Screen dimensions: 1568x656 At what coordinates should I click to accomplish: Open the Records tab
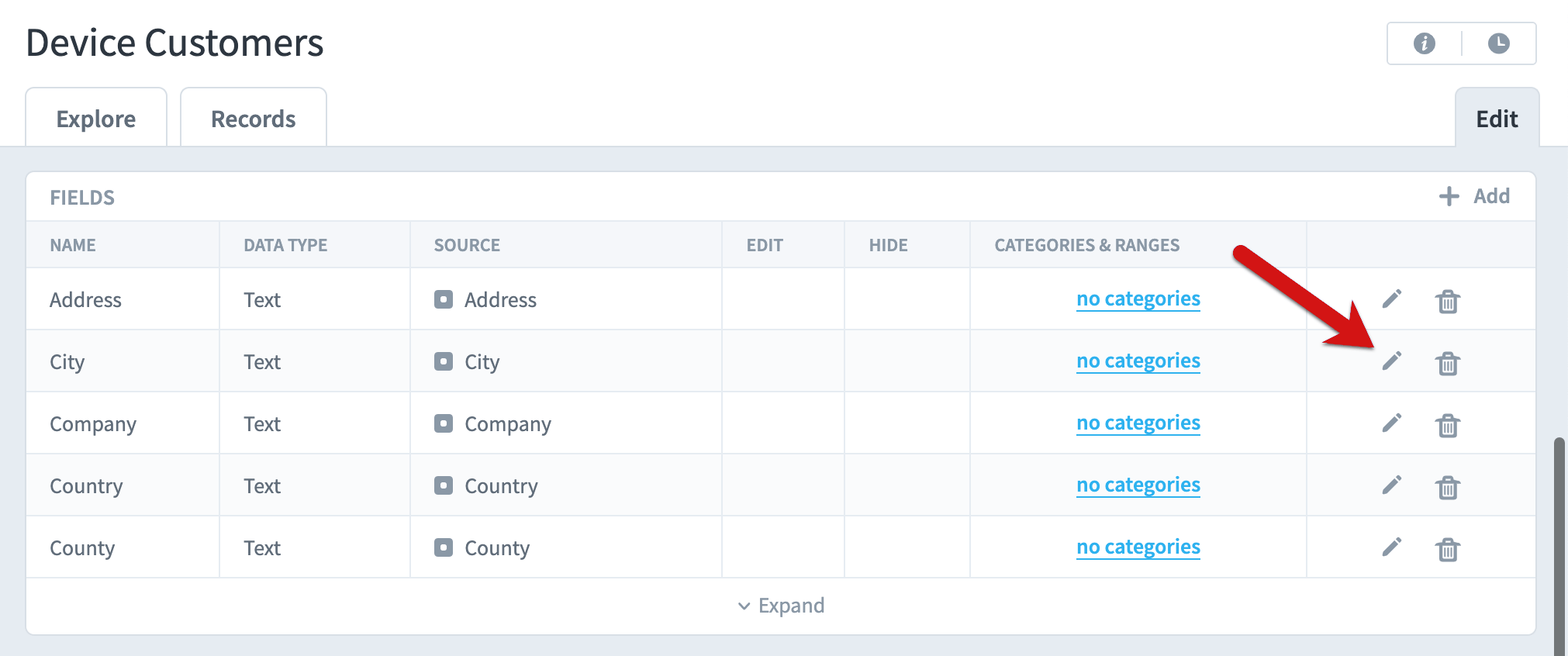(x=254, y=118)
